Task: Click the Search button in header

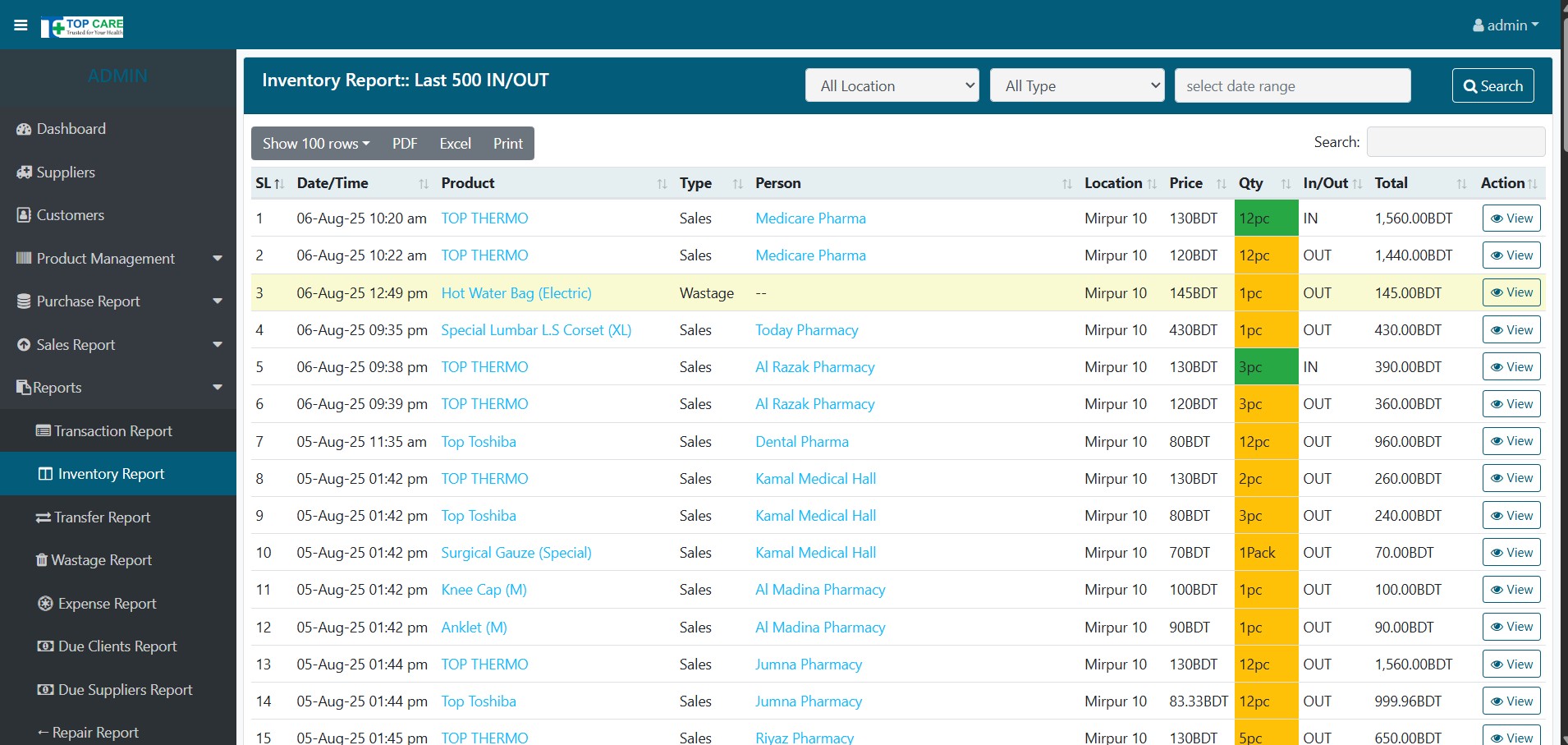Action: click(1492, 85)
